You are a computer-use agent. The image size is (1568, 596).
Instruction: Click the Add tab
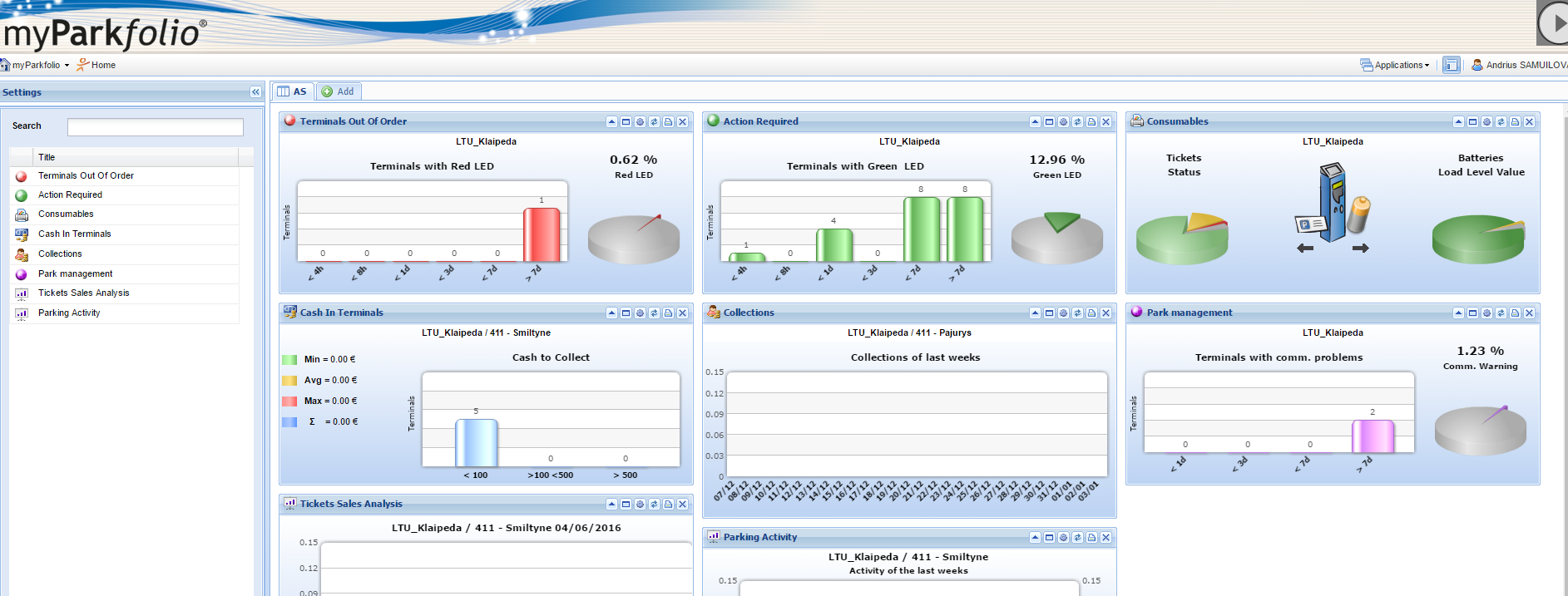[x=339, y=91]
